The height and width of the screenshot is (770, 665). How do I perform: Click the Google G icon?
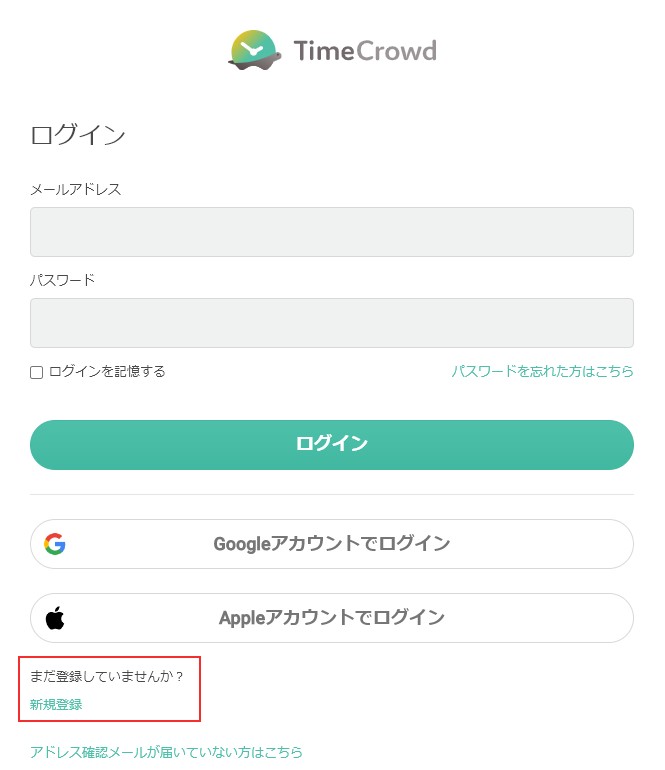(55, 544)
